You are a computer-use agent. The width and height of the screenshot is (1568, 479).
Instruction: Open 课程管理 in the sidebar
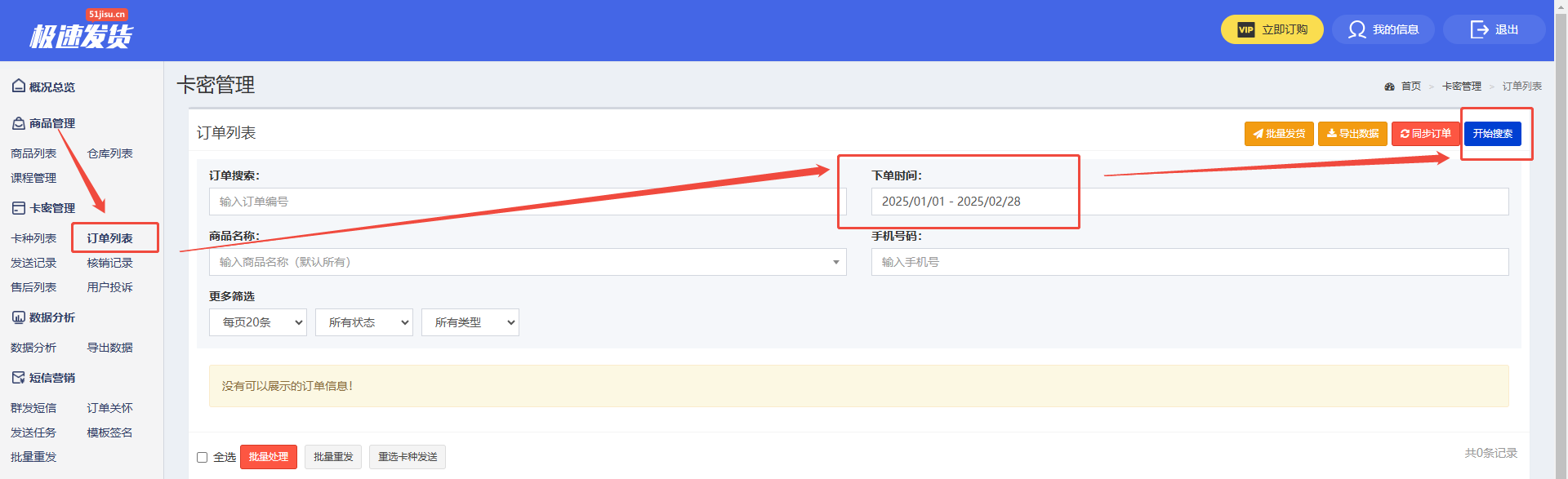click(x=33, y=178)
